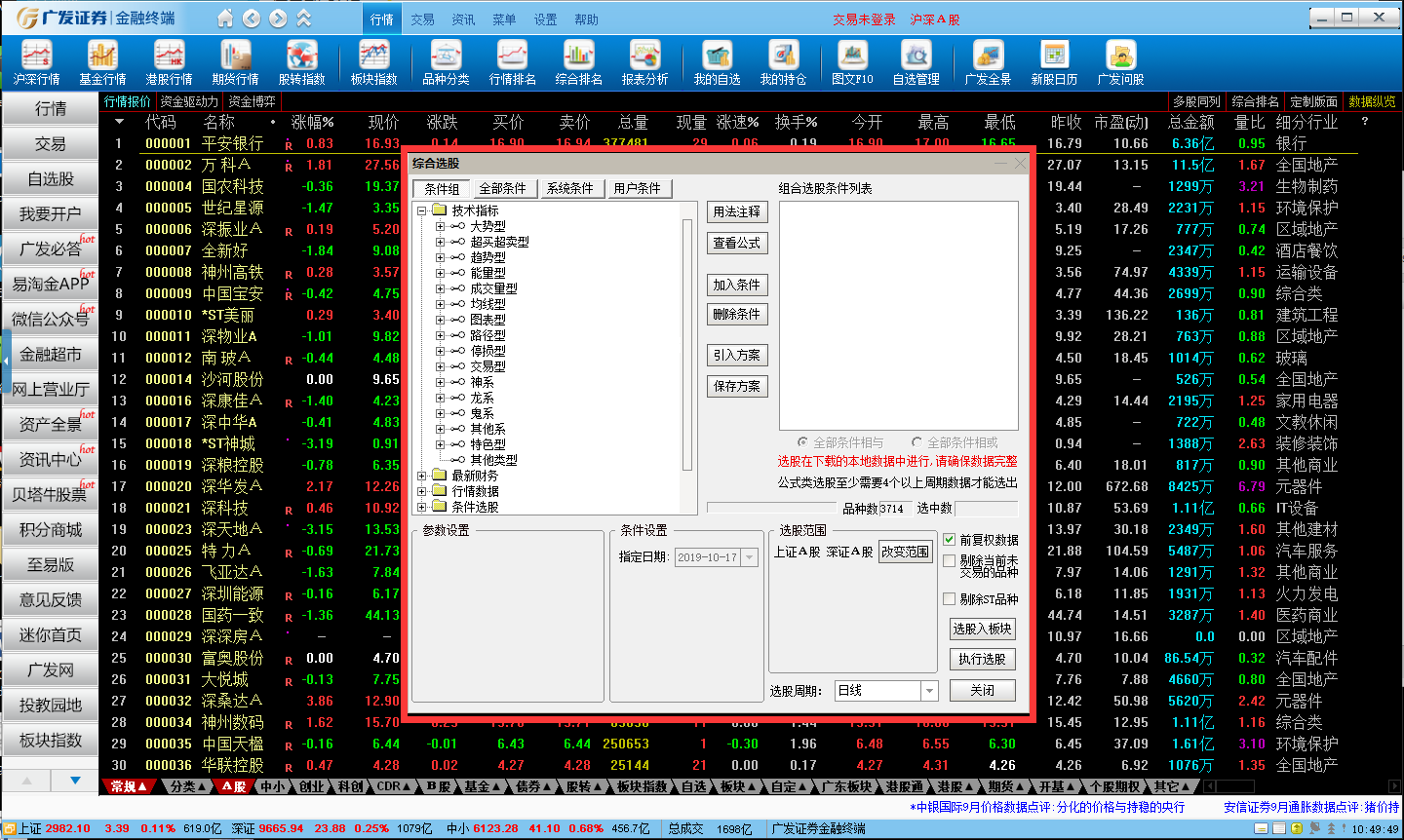1404x840 pixels.
Task: Select the 全部条件相或 radio button
Action: coord(916,441)
